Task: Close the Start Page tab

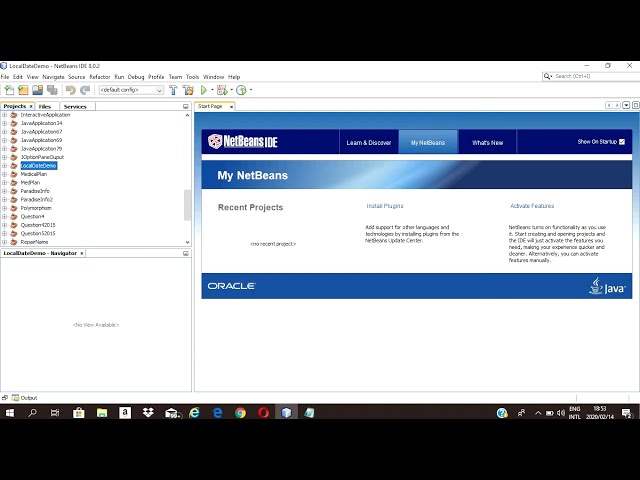Action: tap(231, 107)
